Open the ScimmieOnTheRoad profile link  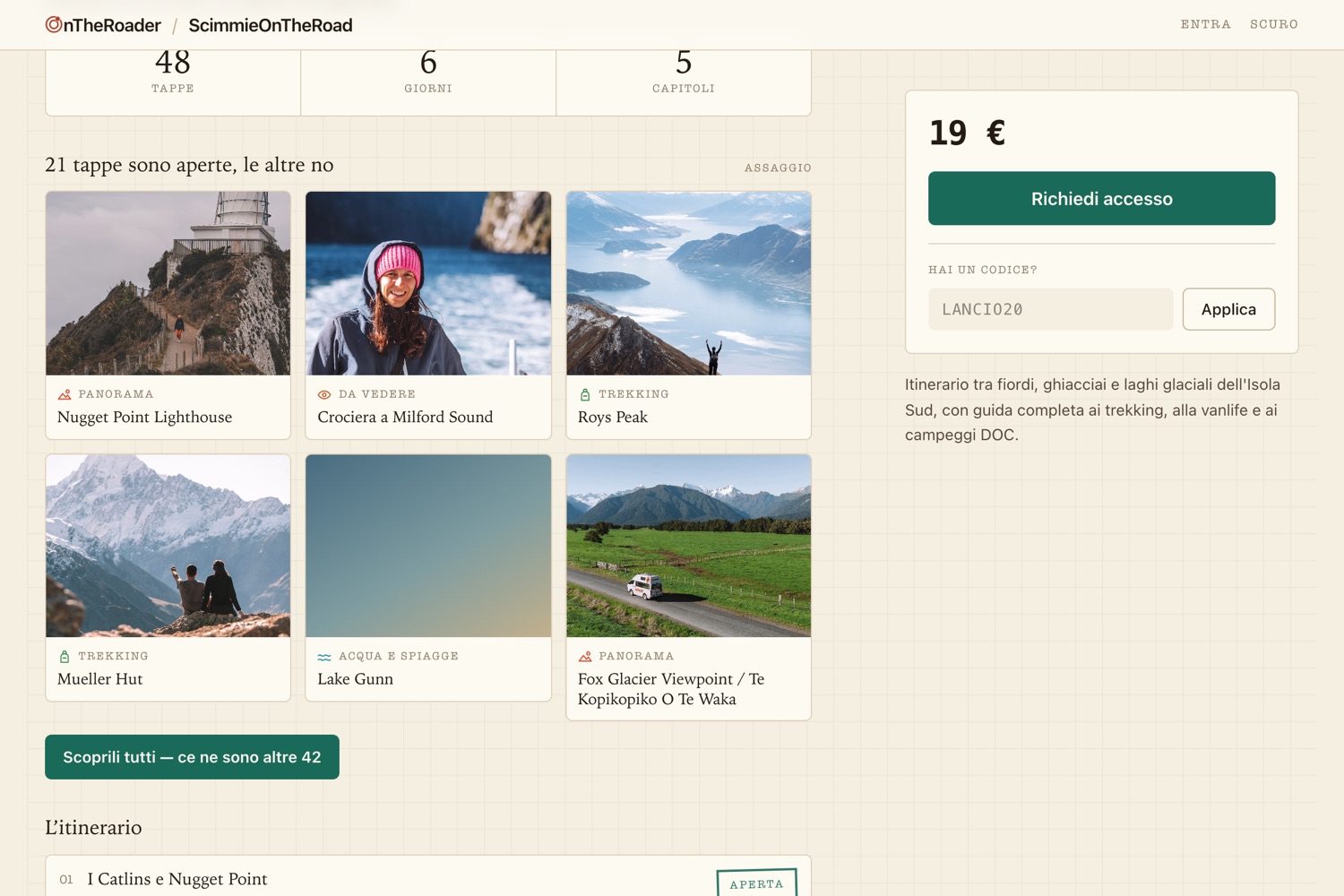(x=271, y=25)
